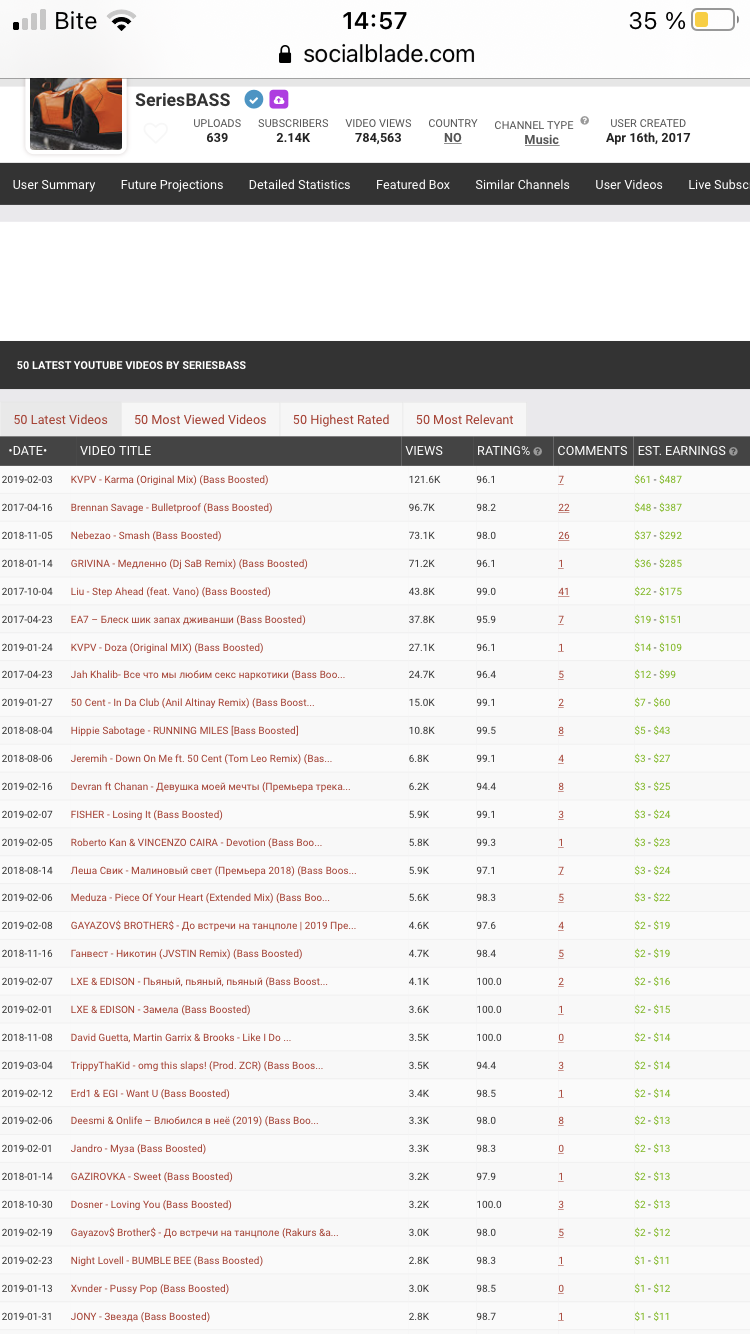Click the Rating% help icon
This screenshot has height=1334, width=750.
tap(538, 452)
